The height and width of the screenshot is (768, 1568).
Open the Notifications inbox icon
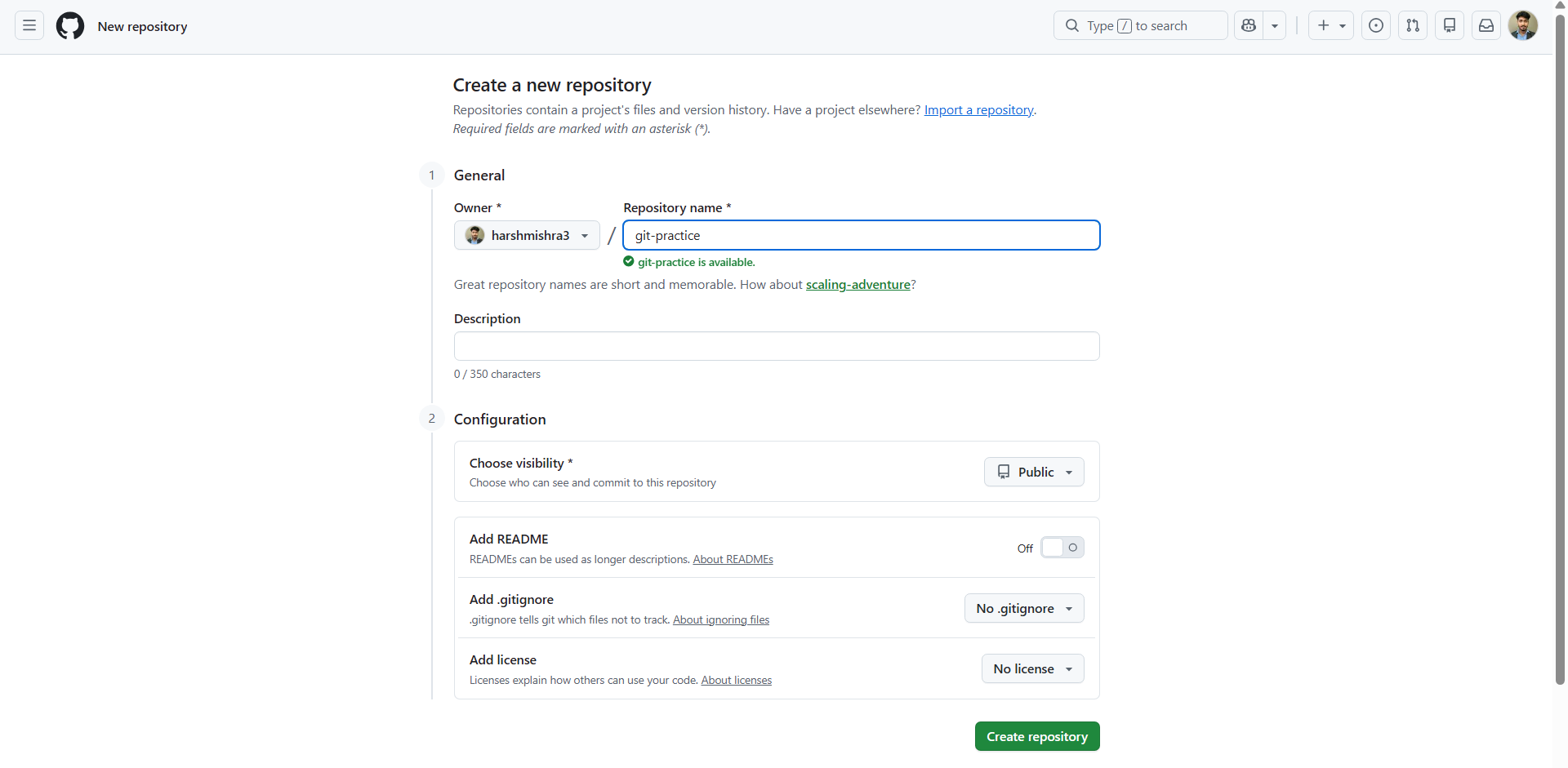(x=1486, y=26)
